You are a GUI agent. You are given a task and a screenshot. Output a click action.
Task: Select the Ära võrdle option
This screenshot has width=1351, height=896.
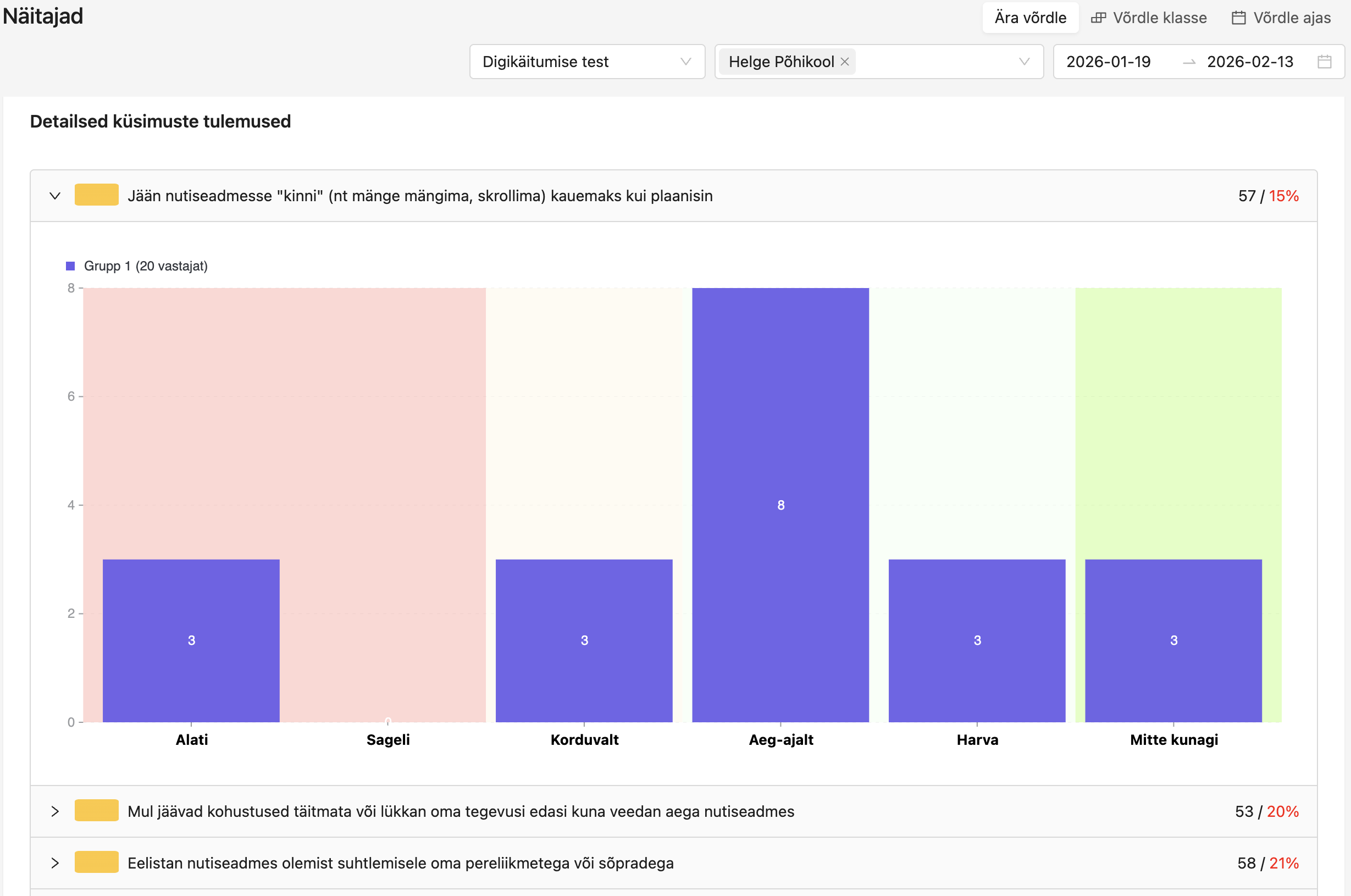tap(1030, 18)
